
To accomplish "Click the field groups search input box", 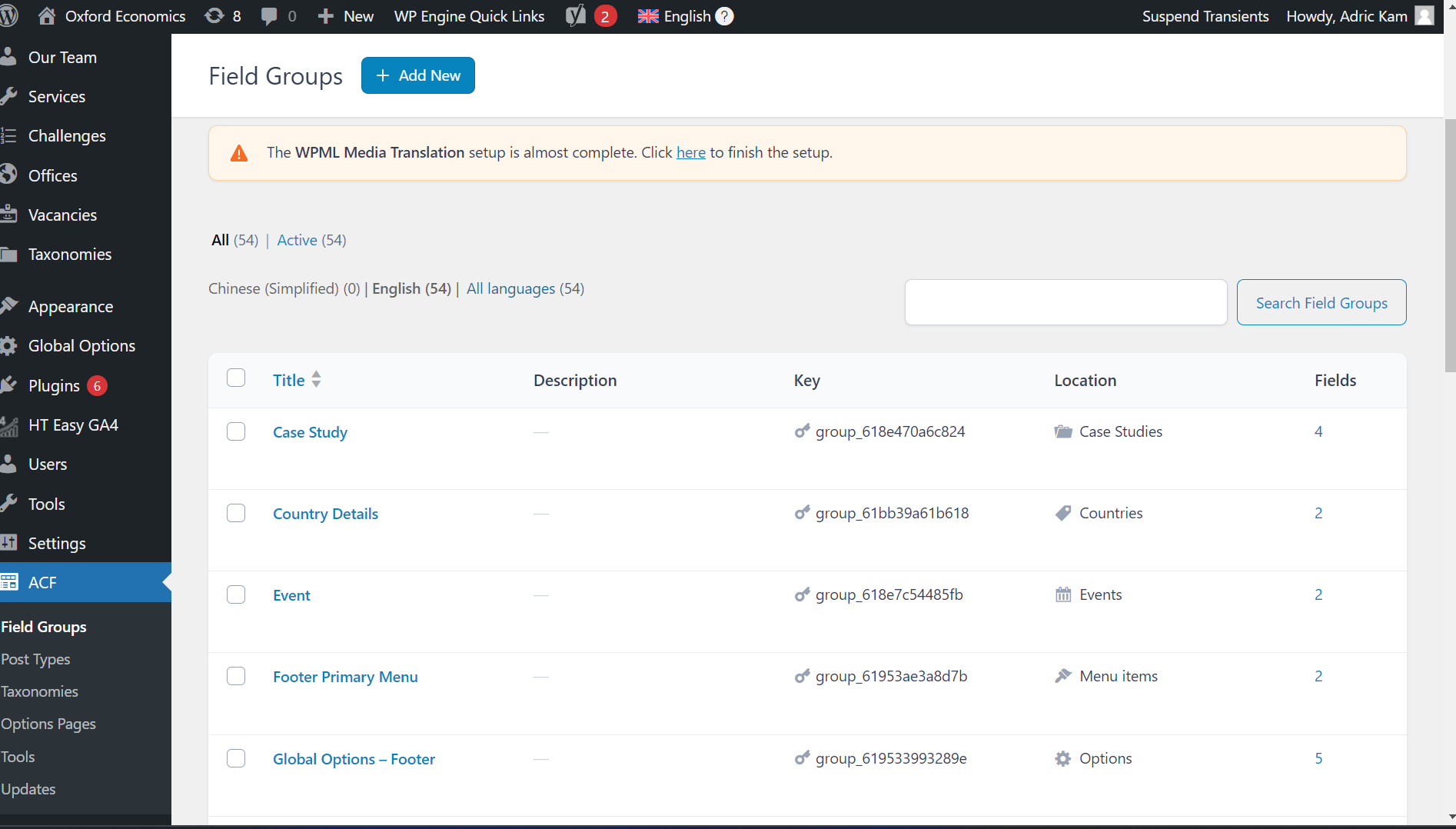I will click(x=1065, y=302).
